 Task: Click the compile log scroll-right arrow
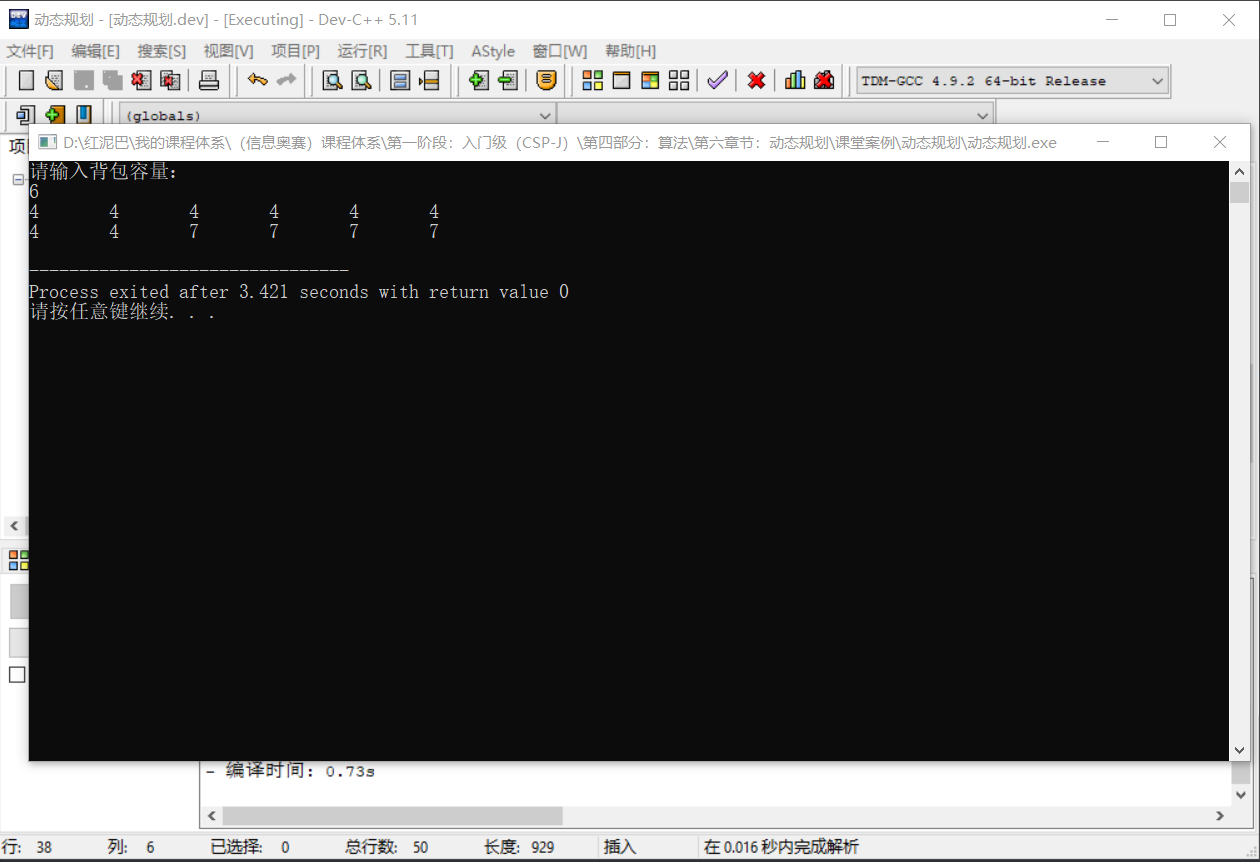coord(1220,816)
